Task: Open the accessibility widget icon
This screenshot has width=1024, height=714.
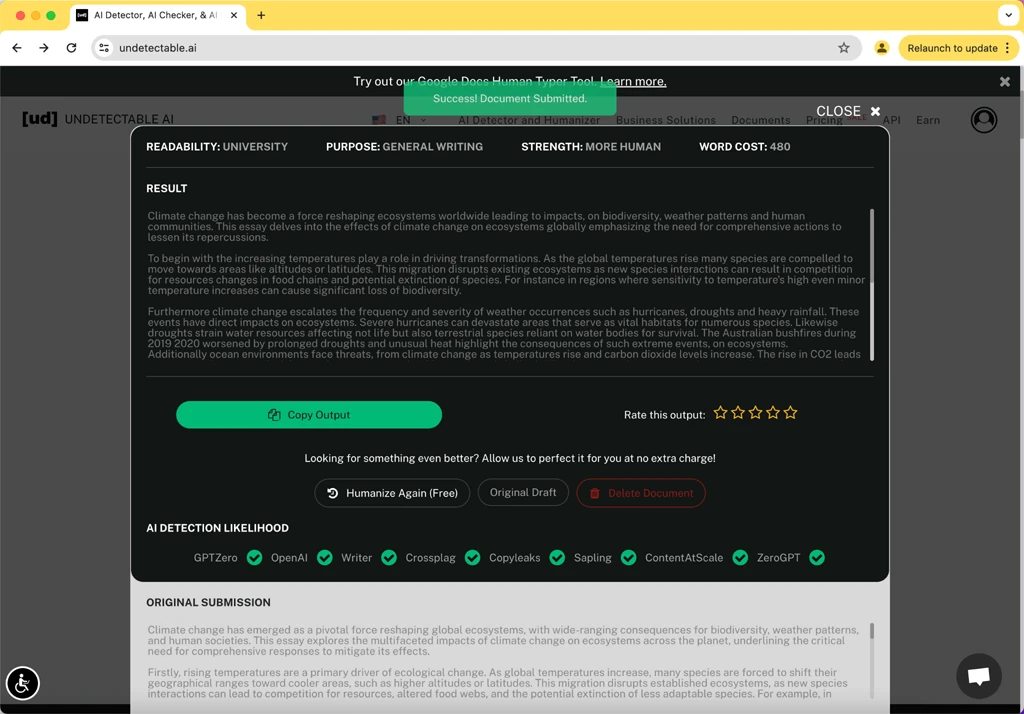Action: 23,683
